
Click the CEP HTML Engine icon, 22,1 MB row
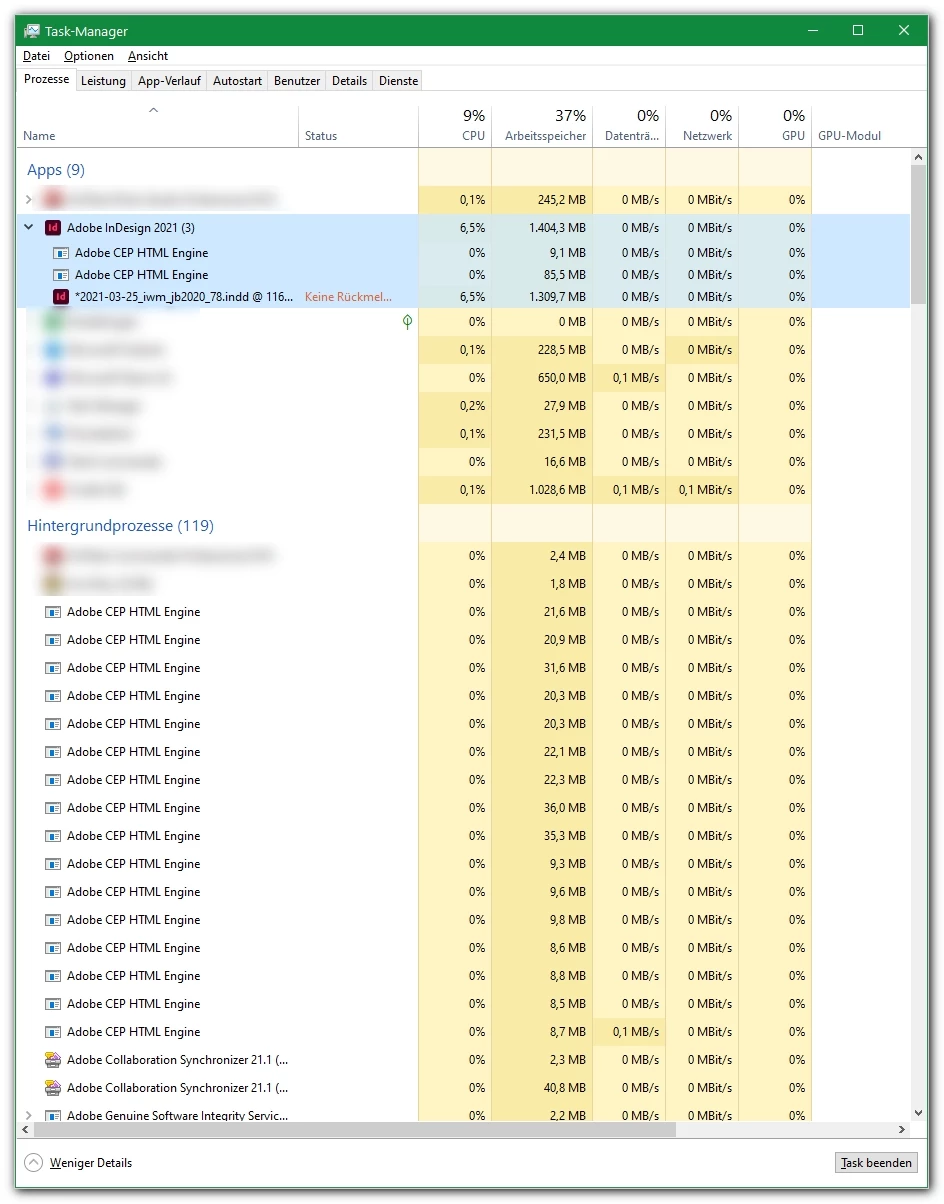click(x=53, y=752)
